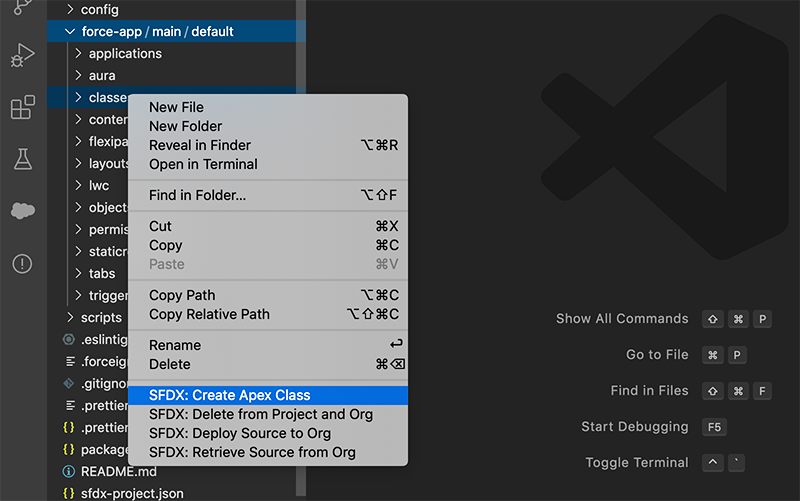Viewport: 800px width, 501px height.
Task: Open sfdx-project.json file in explorer
Action: 131,493
